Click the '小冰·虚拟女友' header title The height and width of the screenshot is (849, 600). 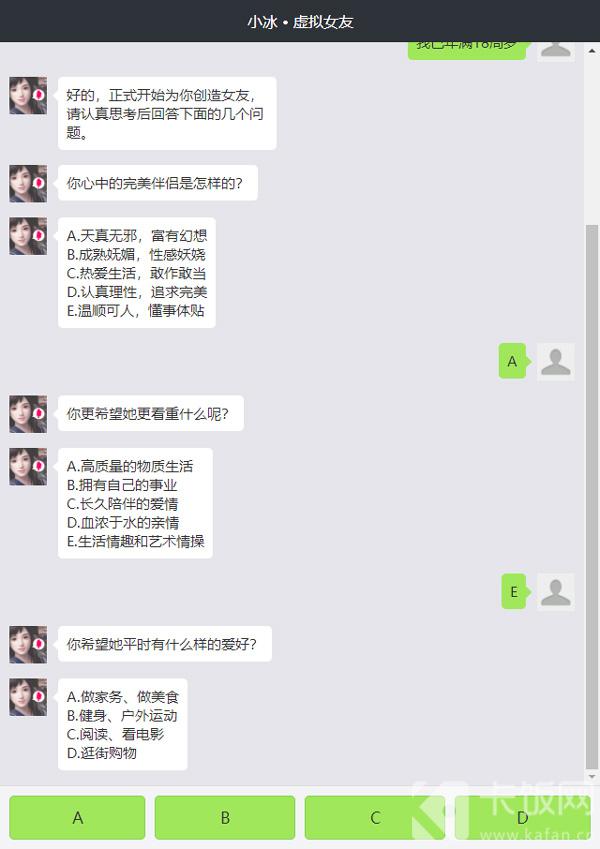tap(300, 22)
